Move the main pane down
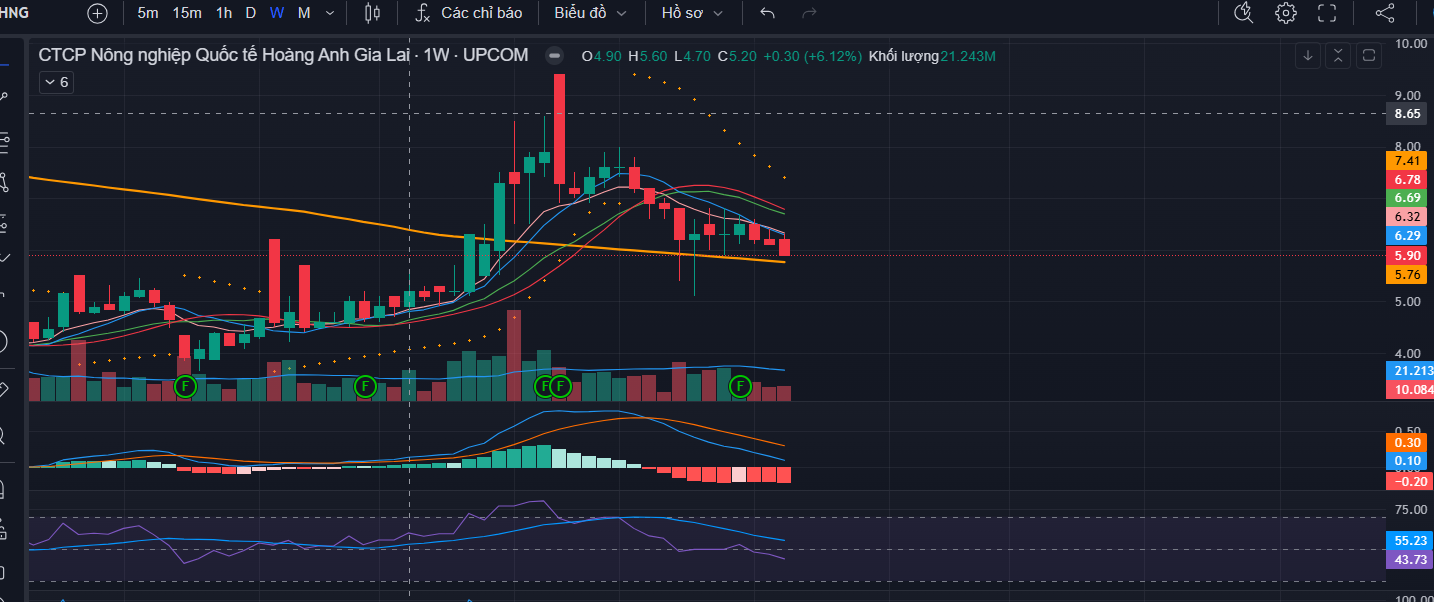The width and height of the screenshot is (1434, 602). (x=1308, y=56)
